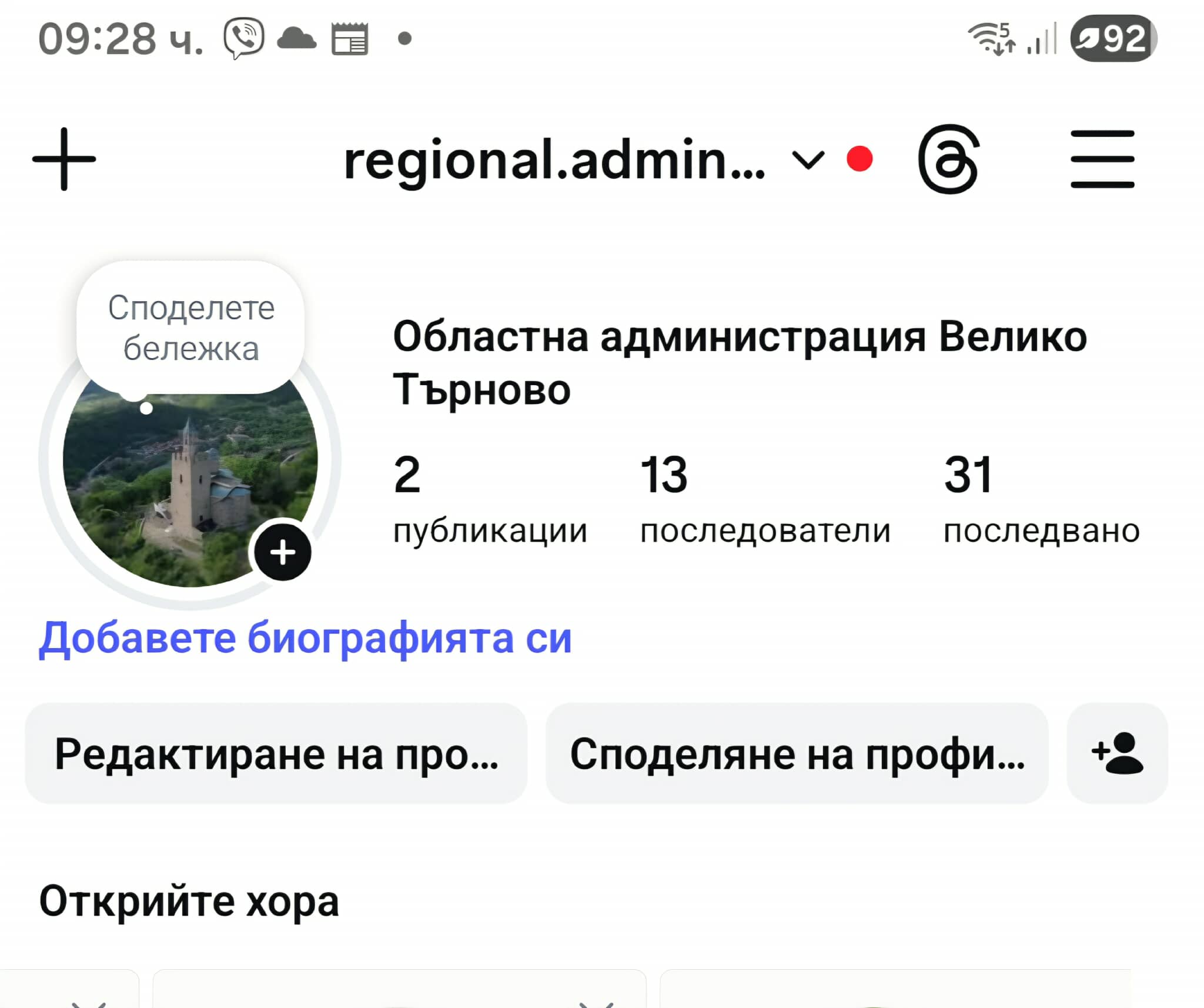Tap the Споделете бележка note bubble
The width and height of the screenshot is (1204, 1008).
[190, 328]
